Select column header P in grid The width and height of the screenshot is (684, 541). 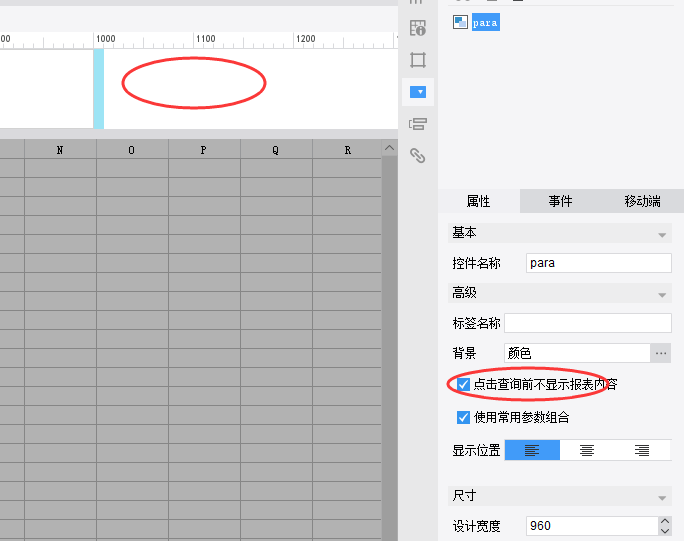click(x=204, y=150)
